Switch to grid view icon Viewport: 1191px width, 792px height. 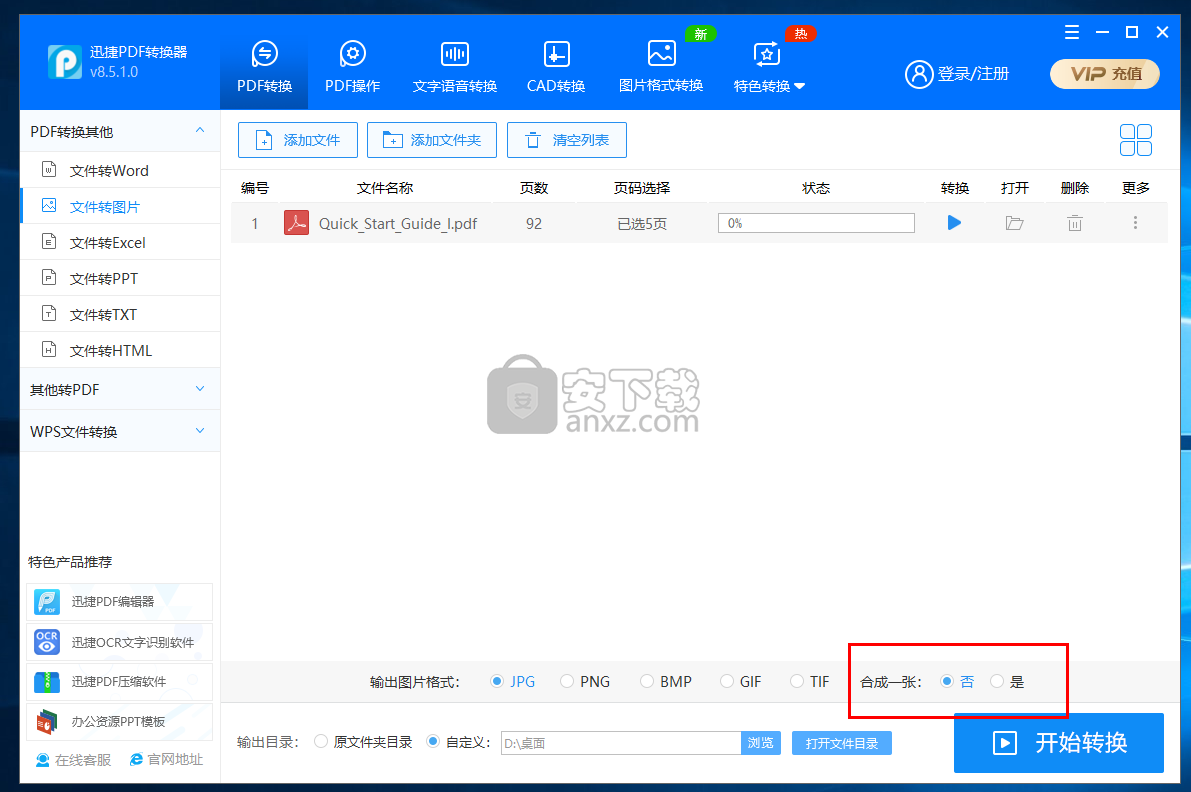pos(1136,140)
